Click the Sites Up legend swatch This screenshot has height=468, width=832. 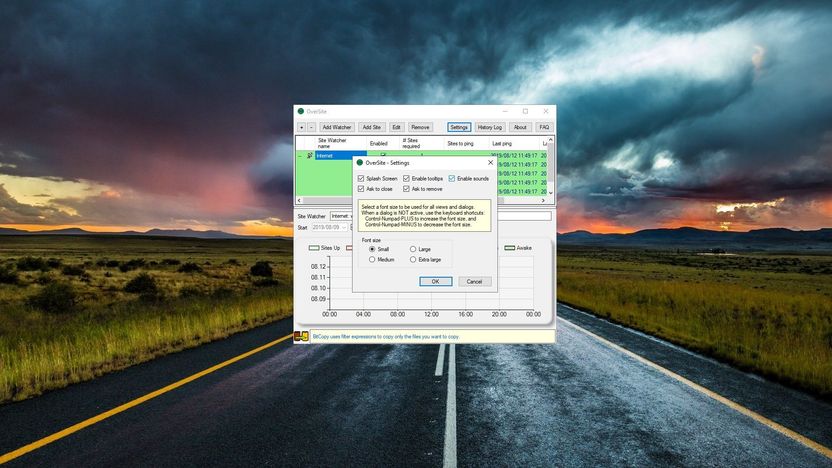click(x=314, y=248)
